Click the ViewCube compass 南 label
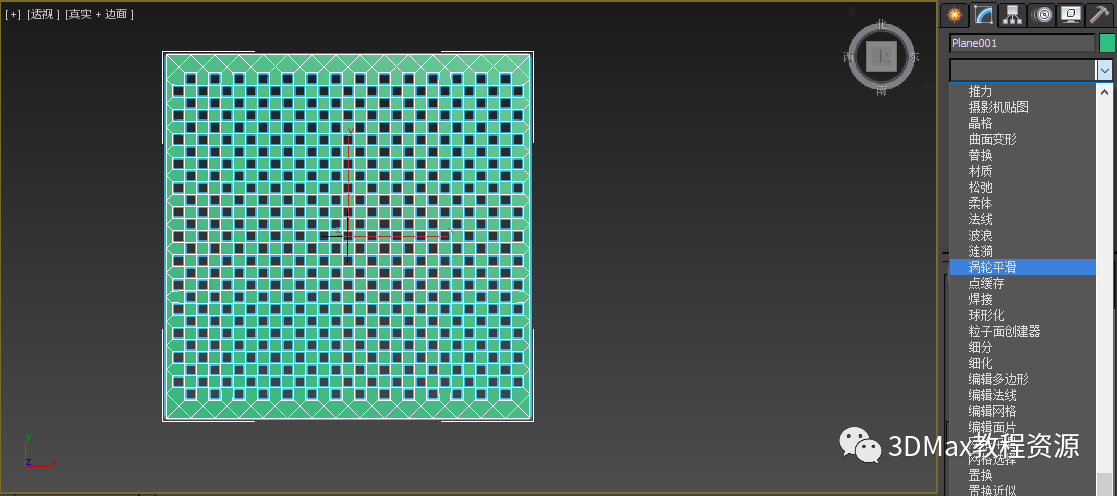1117x496 pixels. [882, 90]
